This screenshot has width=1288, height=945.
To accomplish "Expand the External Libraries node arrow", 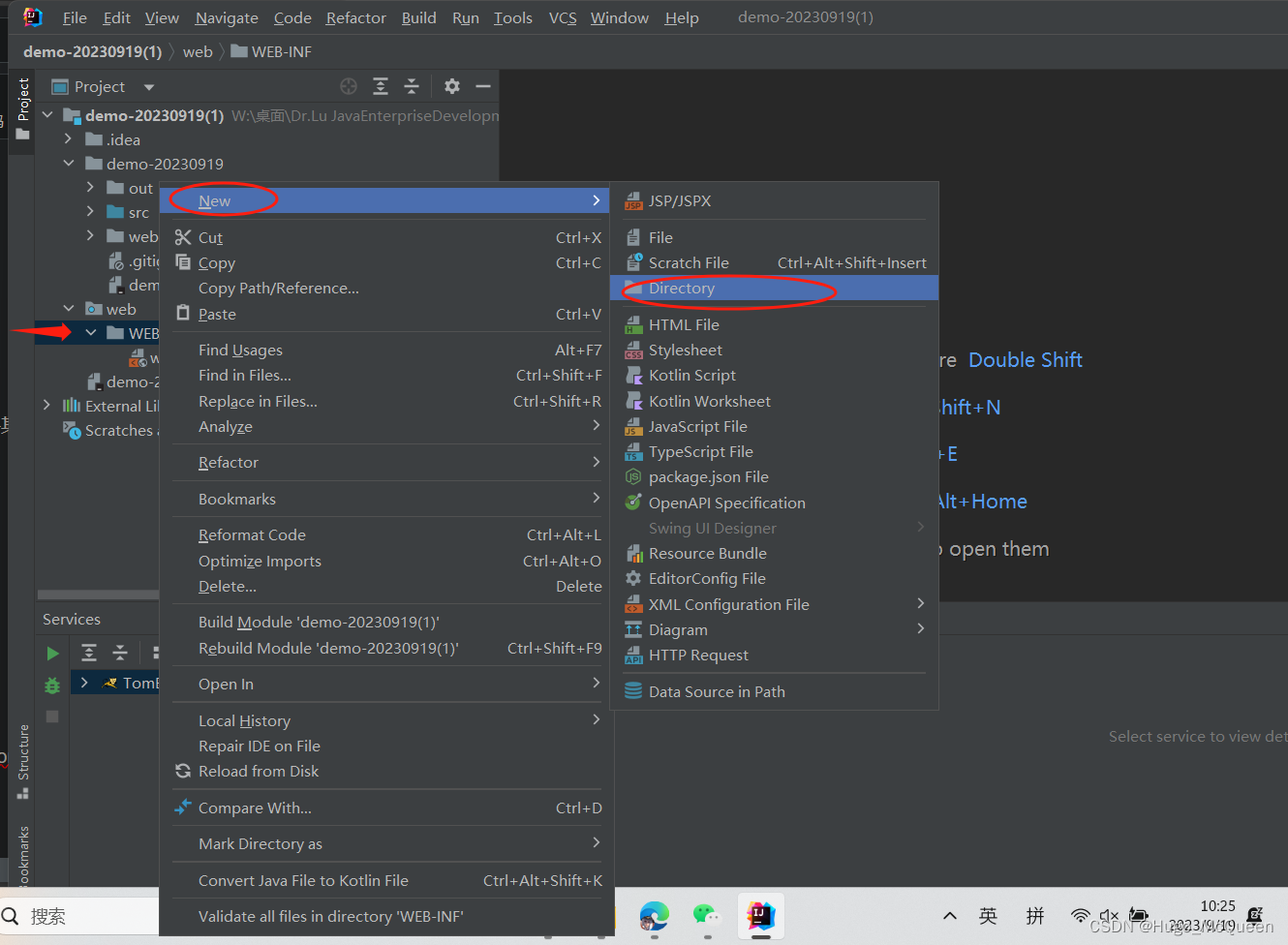I will point(46,405).
